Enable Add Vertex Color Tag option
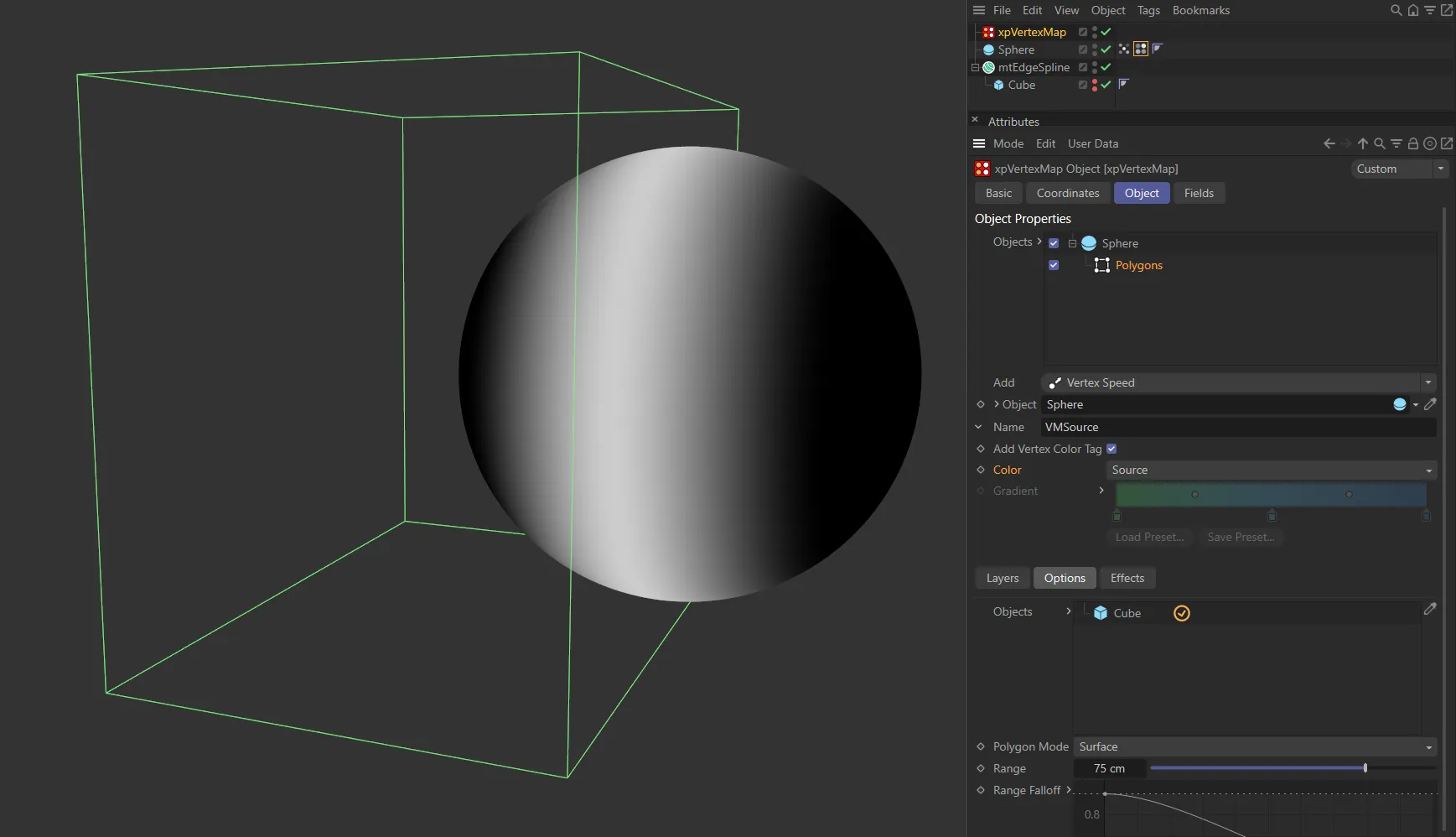Viewport: 1456px width, 837px height. (x=1111, y=449)
